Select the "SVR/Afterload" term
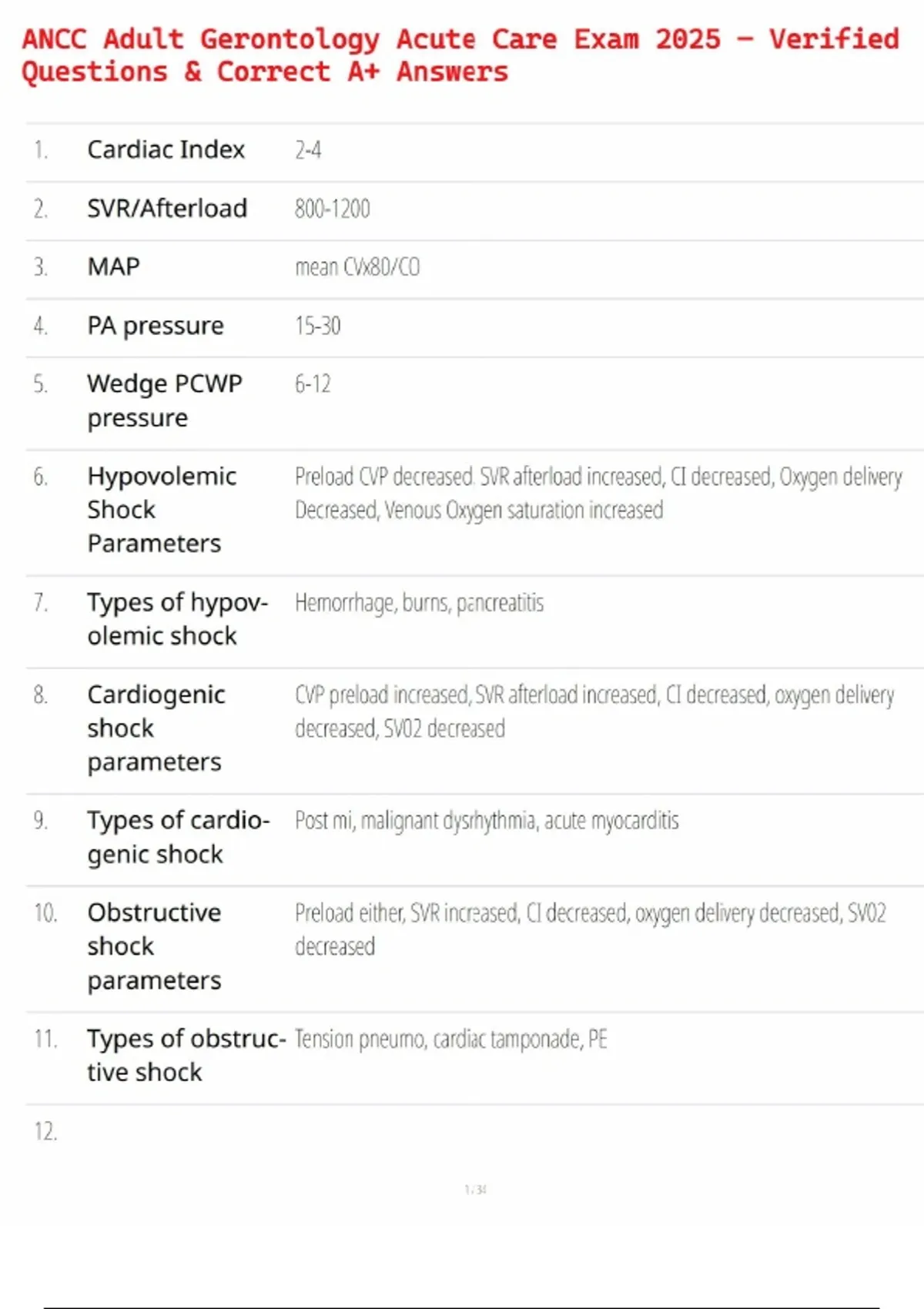924x1309 pixels. (167, 208)
